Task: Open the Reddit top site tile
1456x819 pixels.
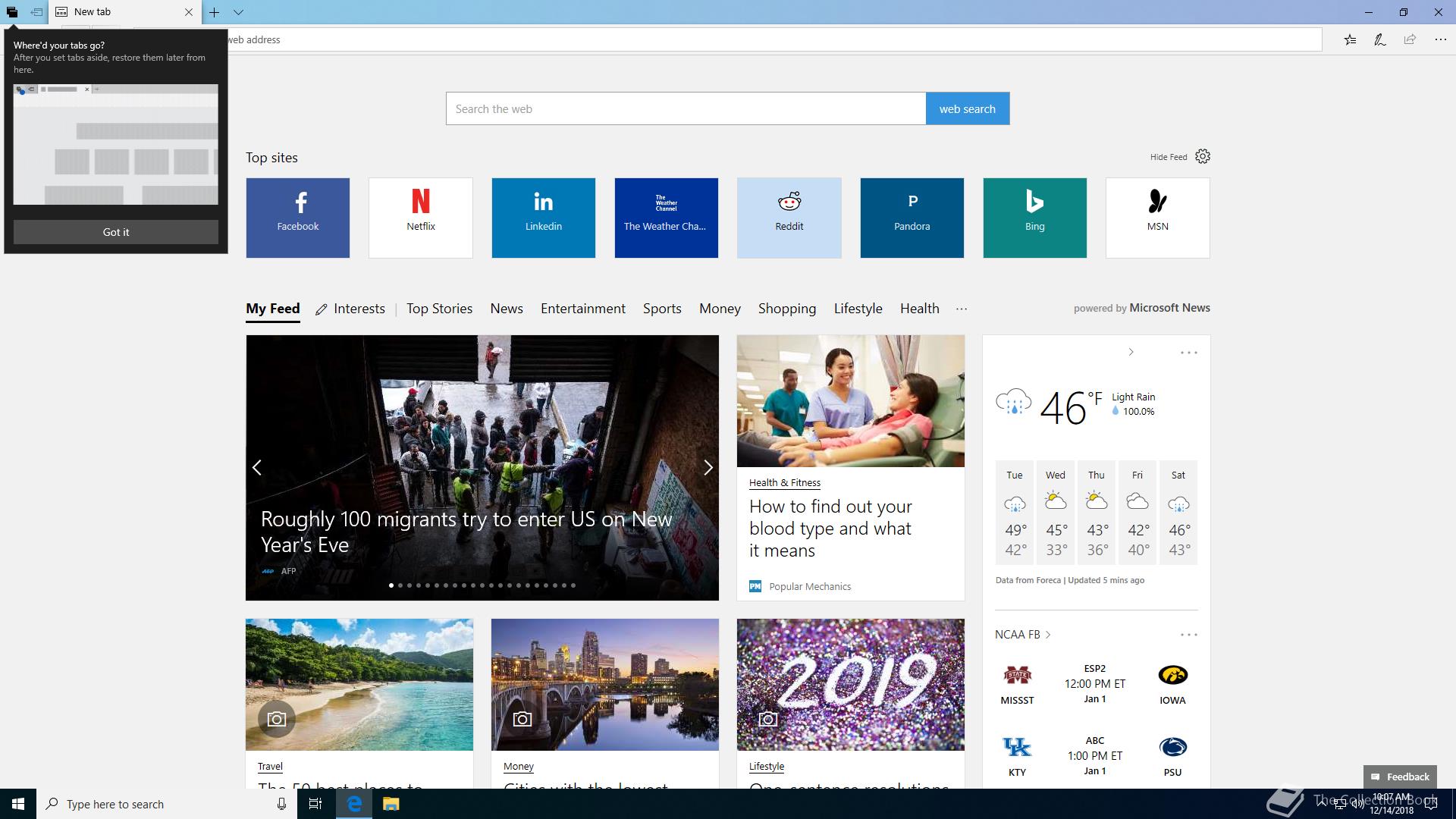Action: pos(789,218)
